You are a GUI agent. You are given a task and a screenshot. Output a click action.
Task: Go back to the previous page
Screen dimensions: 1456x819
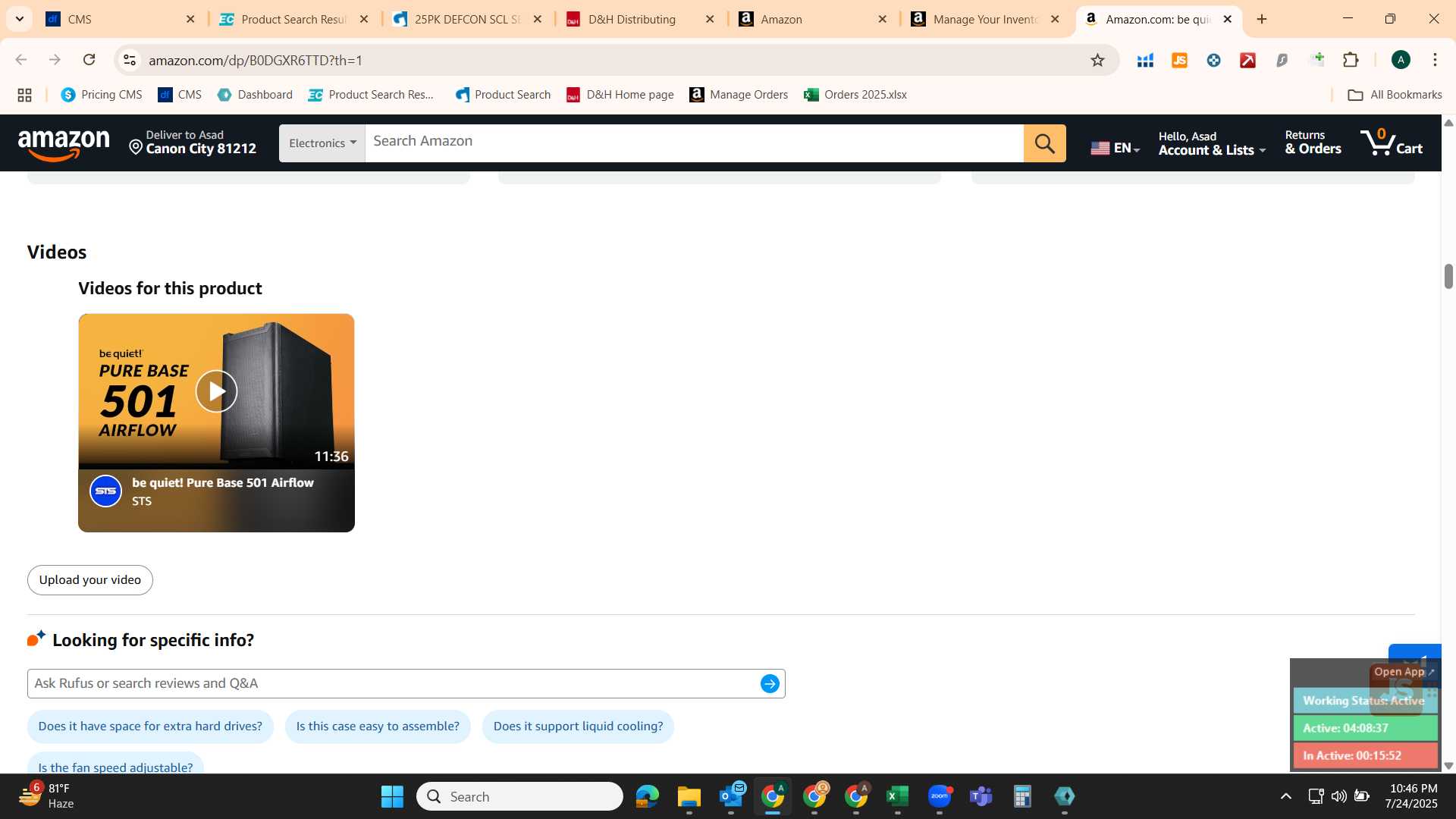click(x=21, y=60)
